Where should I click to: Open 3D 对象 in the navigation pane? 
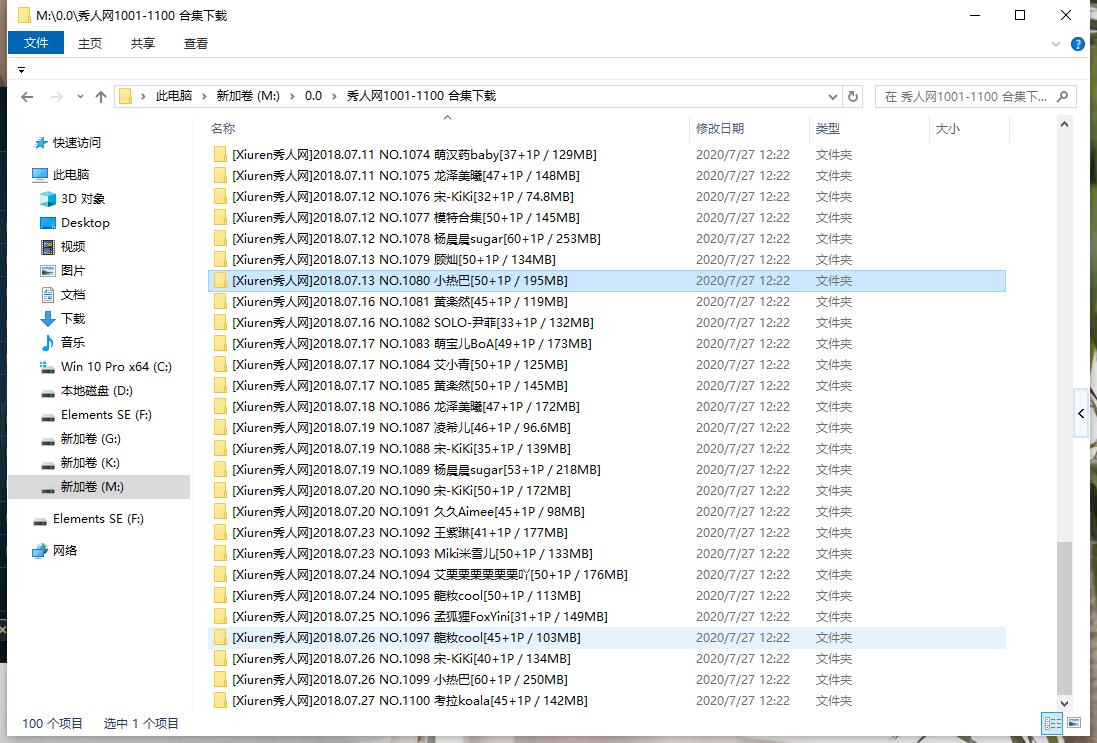tap(83, 199)
